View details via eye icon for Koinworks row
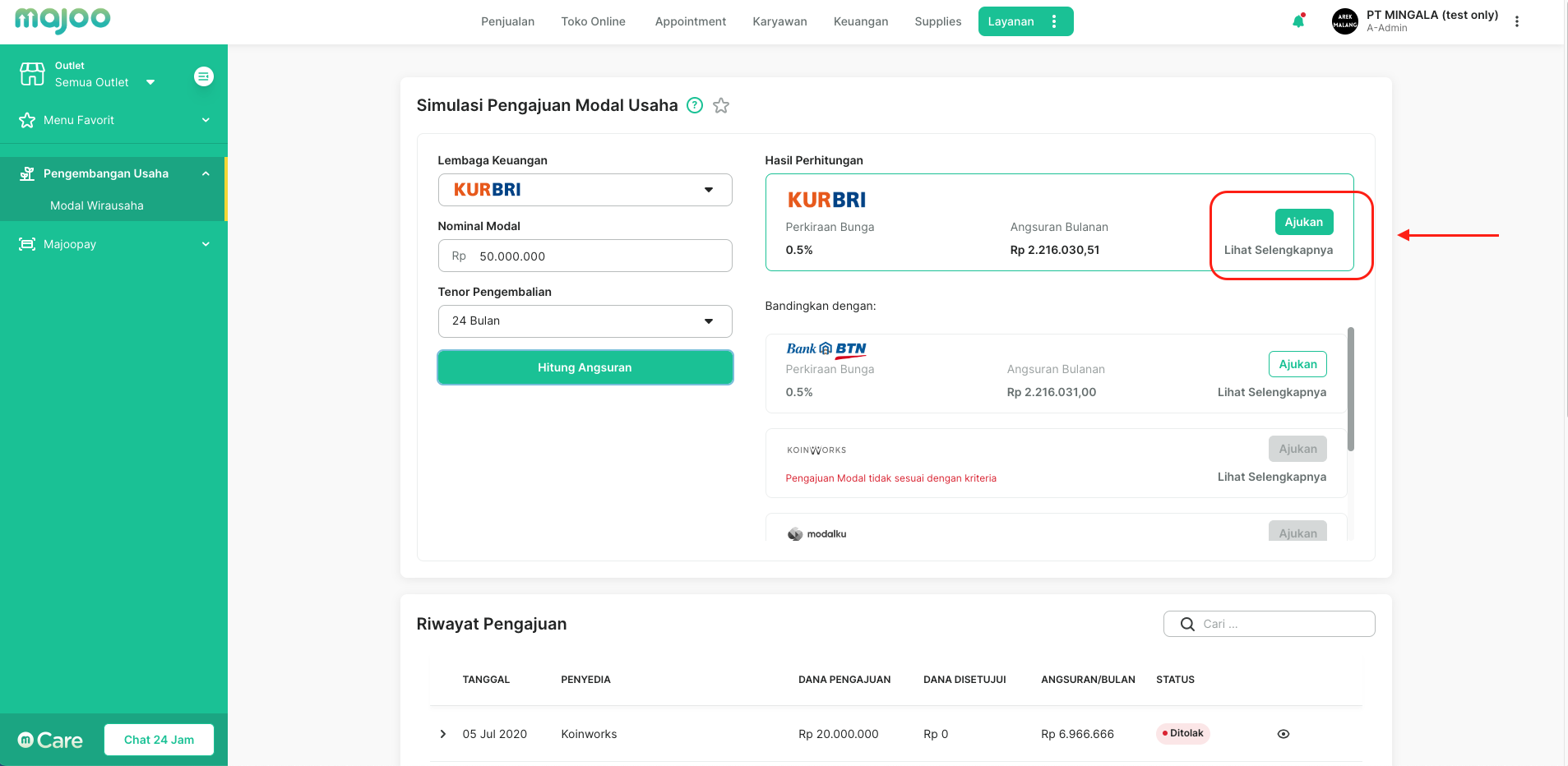 pyautogui.click(x=1284, y=734)
